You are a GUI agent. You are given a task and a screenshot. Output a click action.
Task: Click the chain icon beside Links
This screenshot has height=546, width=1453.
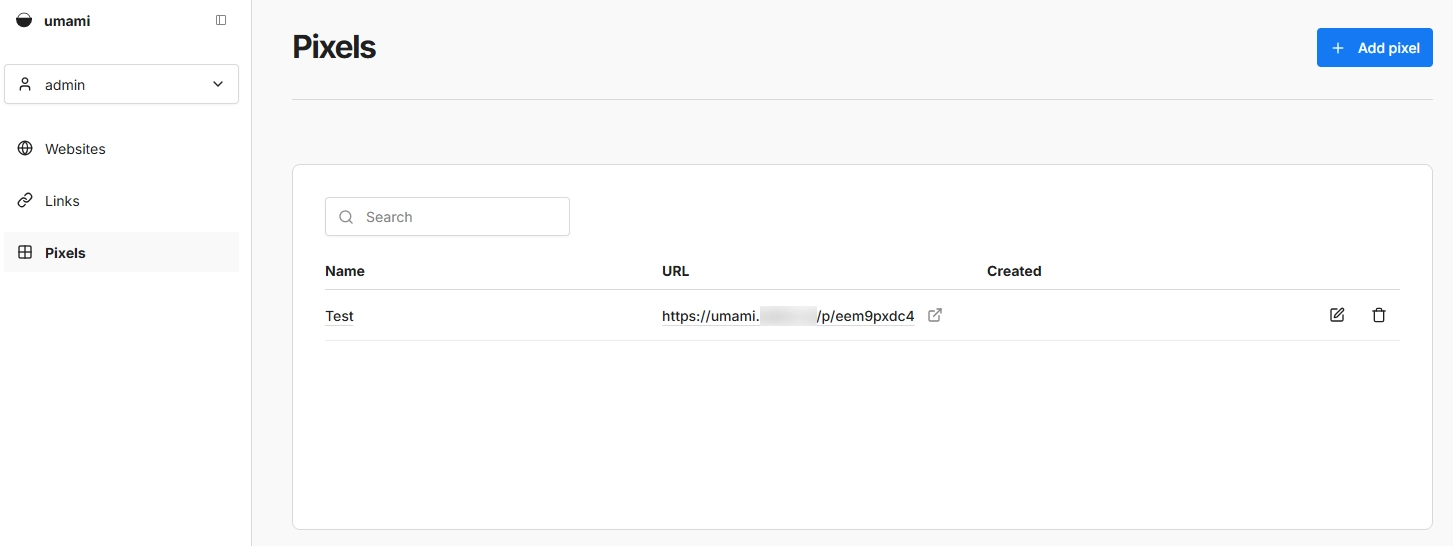coord(25,201)
